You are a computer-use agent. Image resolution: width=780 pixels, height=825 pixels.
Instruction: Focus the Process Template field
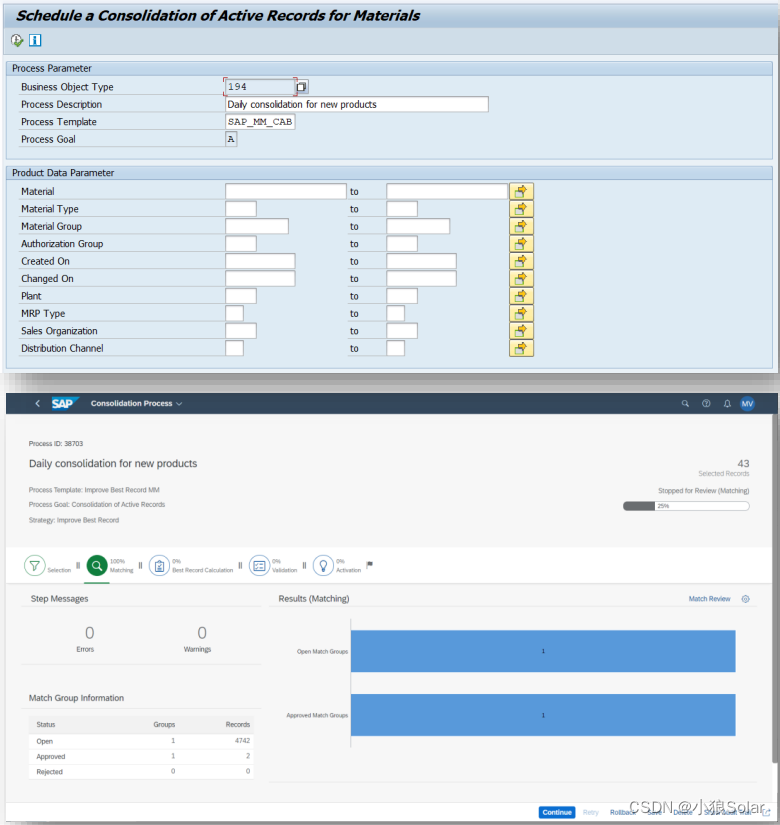(x=260, y=122)
